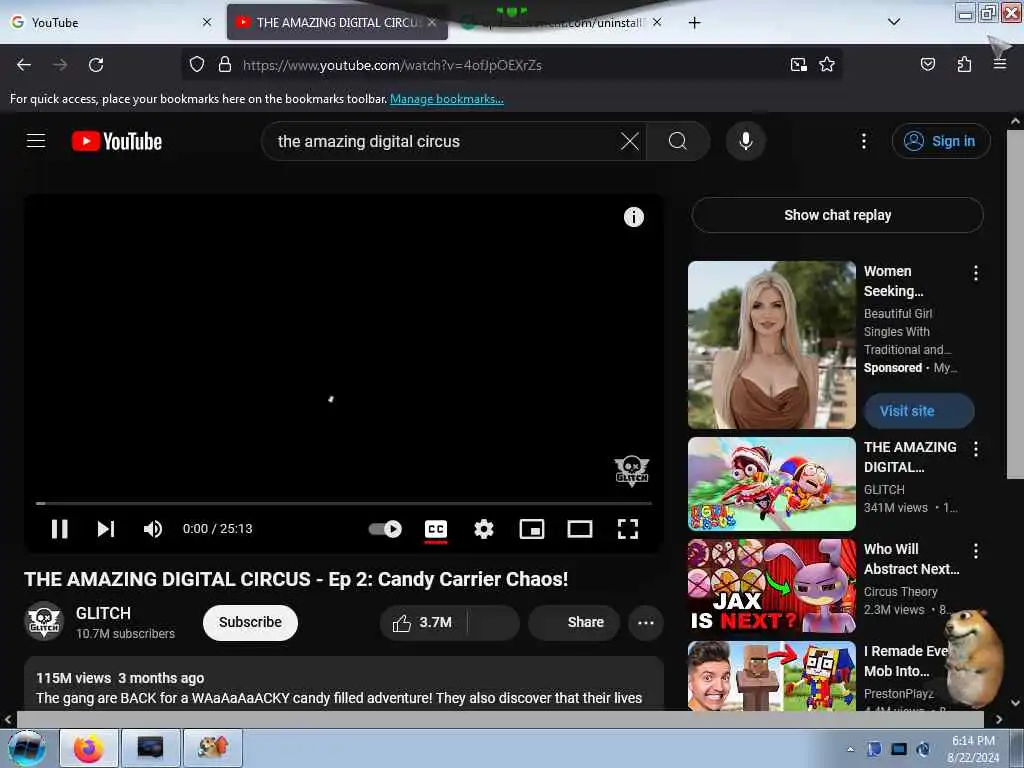Screen dimensions: 1024x768
Task: Save page to Pocket
Action: coord(927,65)
